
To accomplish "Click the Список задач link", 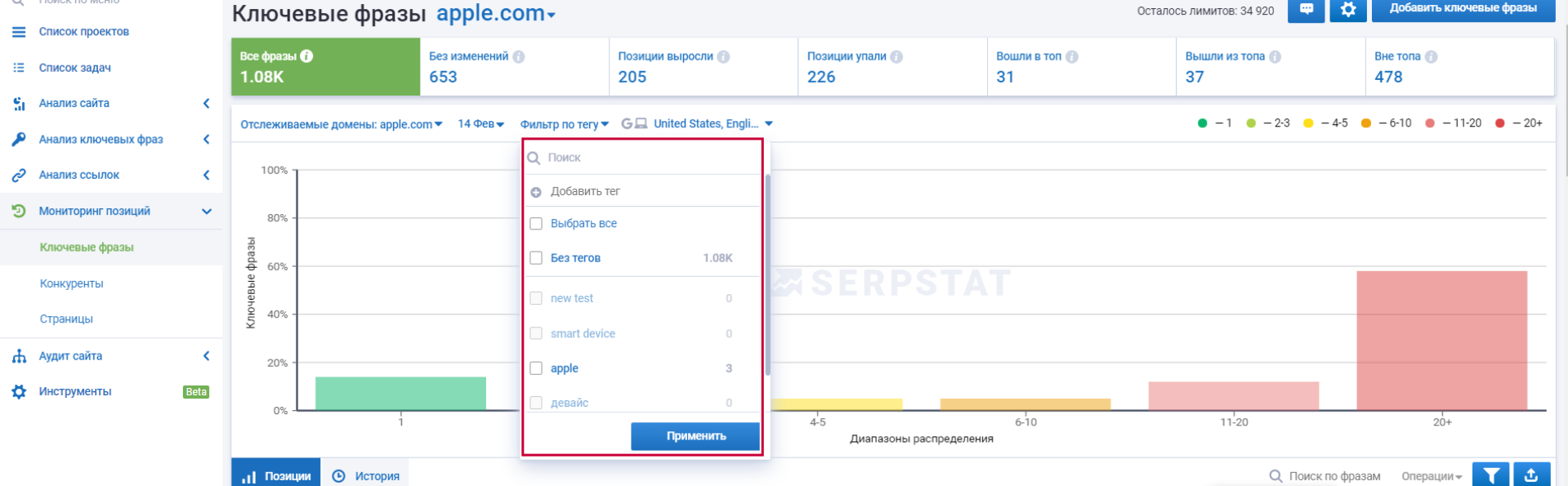I will (75, 68).
